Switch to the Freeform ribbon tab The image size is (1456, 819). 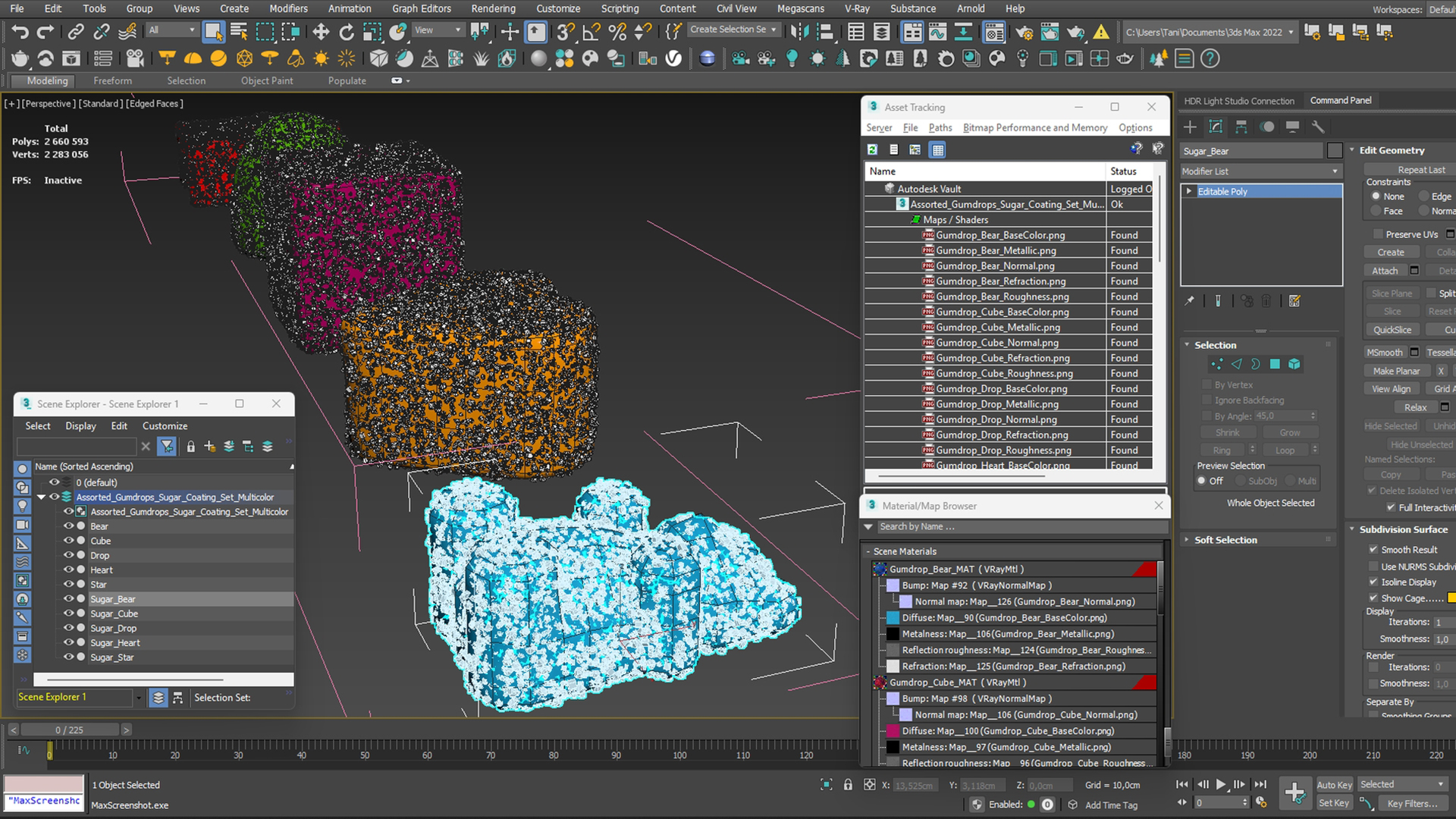[x=112, y=80]
